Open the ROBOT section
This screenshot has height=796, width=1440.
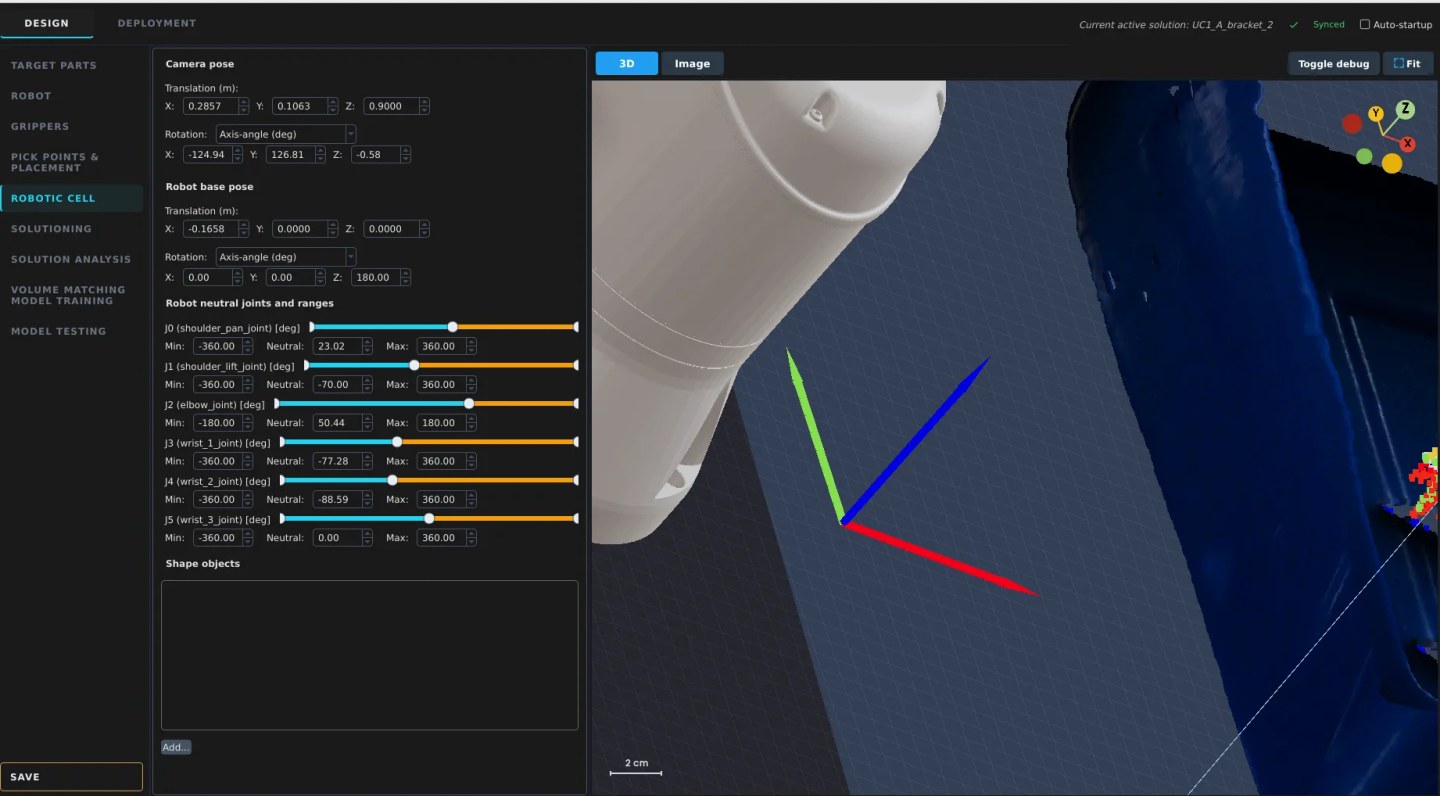click(x=31, y=96)
